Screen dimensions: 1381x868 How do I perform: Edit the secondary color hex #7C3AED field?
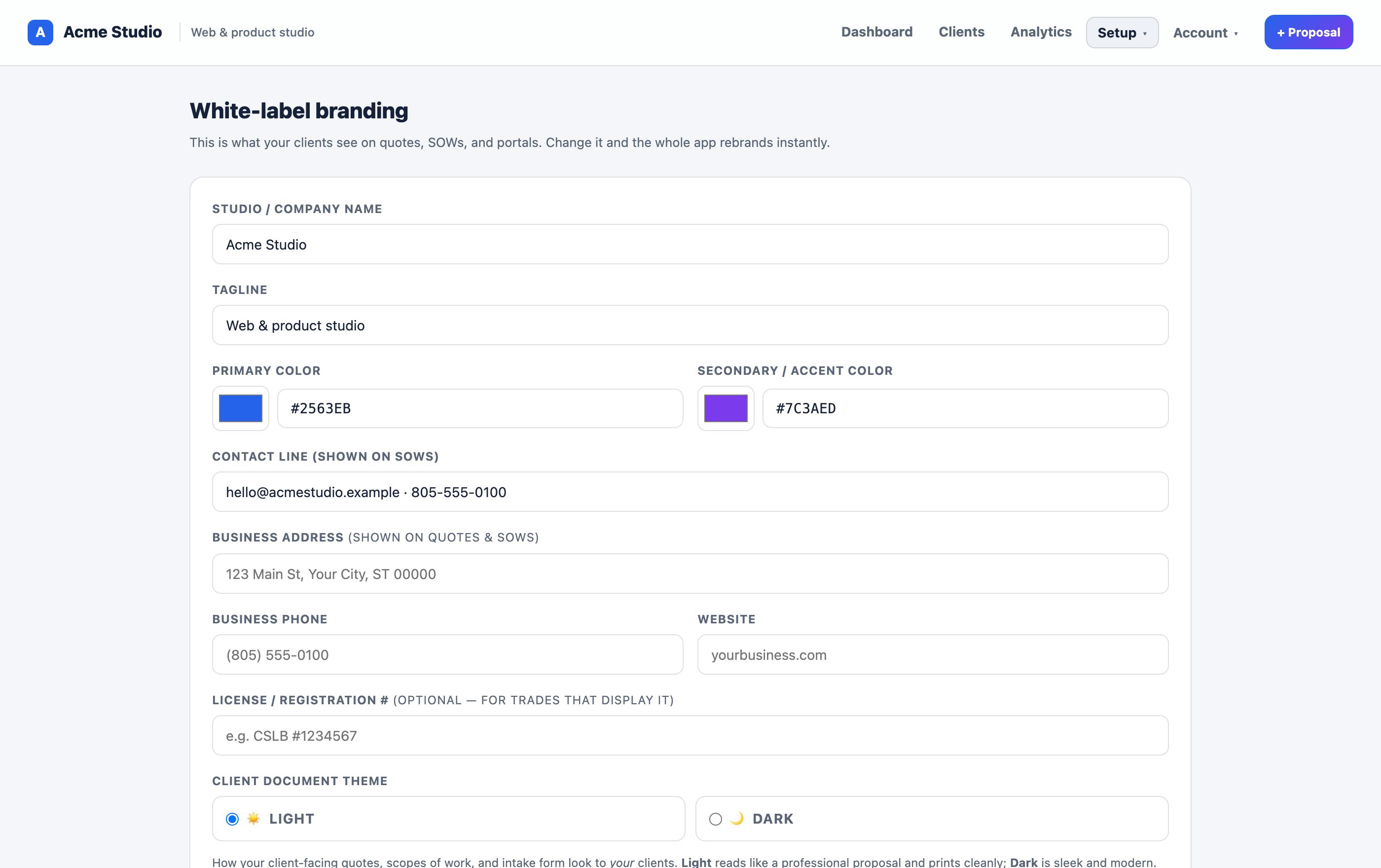pos(965,408)
